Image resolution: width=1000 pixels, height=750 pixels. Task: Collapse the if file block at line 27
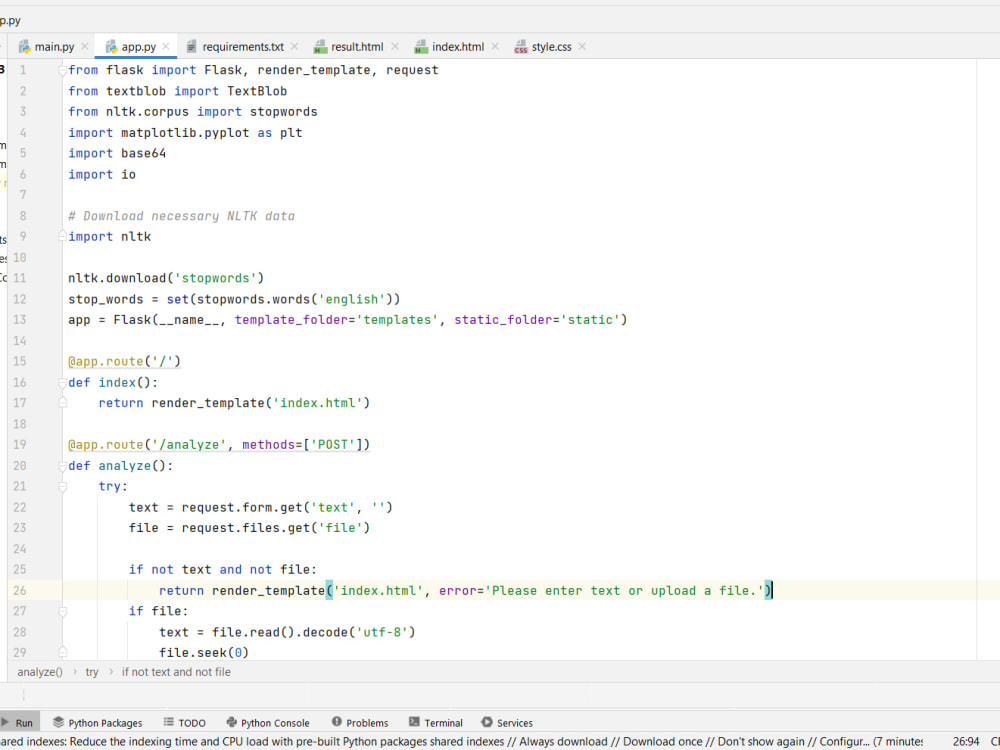[x=62, y=612]
